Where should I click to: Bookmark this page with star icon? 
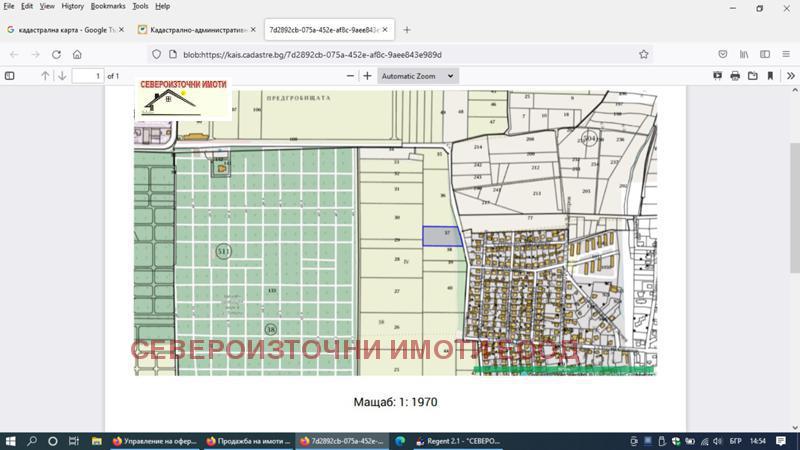pyautogui.click(x=644, y=54)
